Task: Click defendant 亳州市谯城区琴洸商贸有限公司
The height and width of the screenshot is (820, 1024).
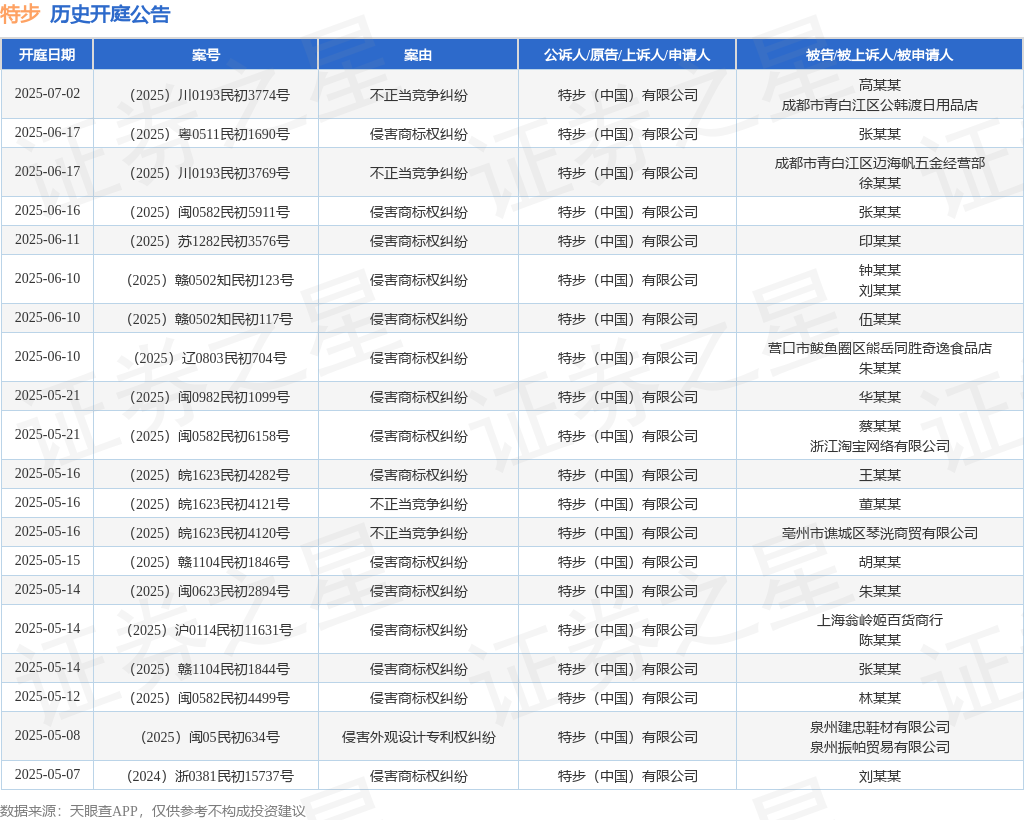Action: [x=880, y=533]
